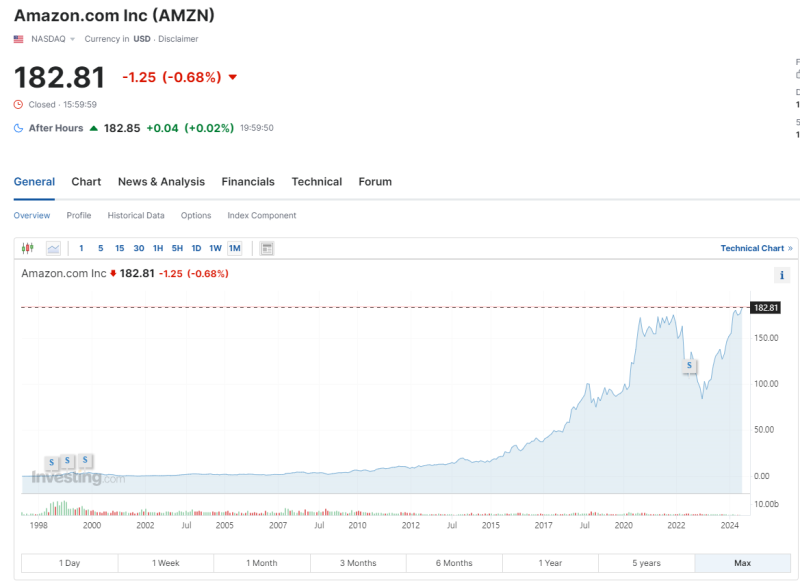This screenshot has width=800, height=581.
Task: Go to the Overview sub-tab
Action: click(32, 216)
